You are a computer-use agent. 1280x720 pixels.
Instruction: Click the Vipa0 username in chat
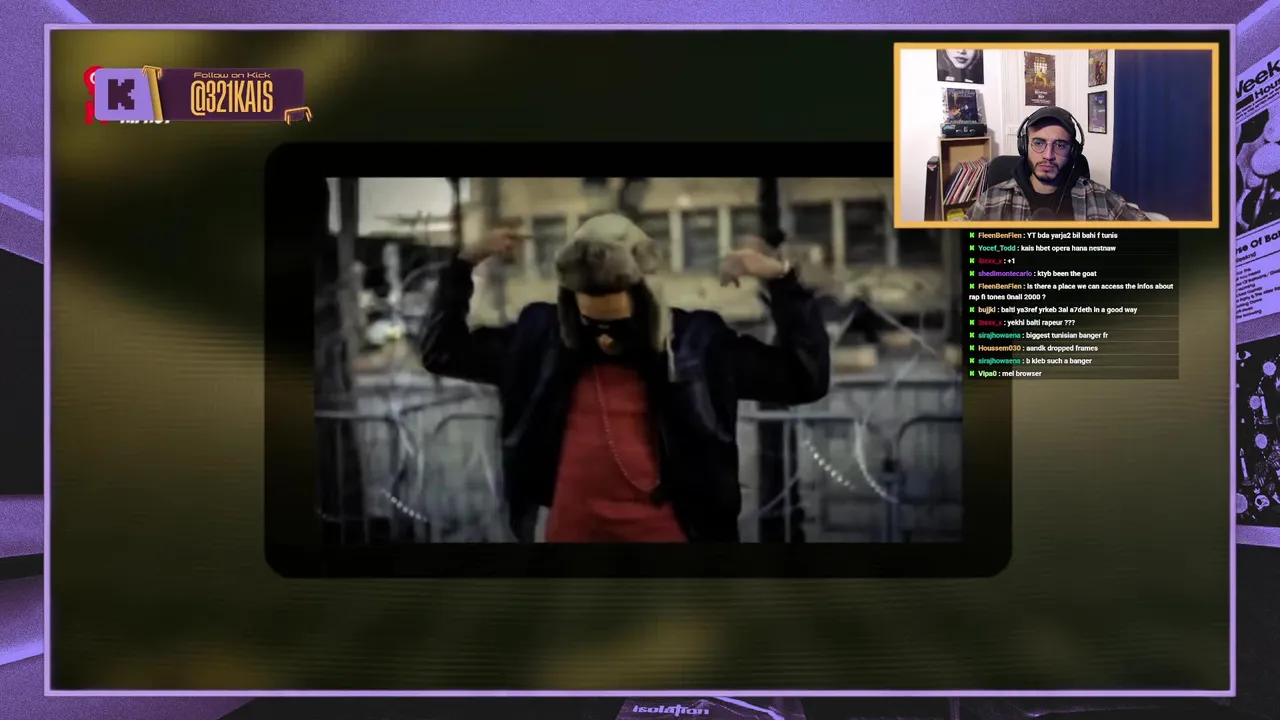coord(987,373)
